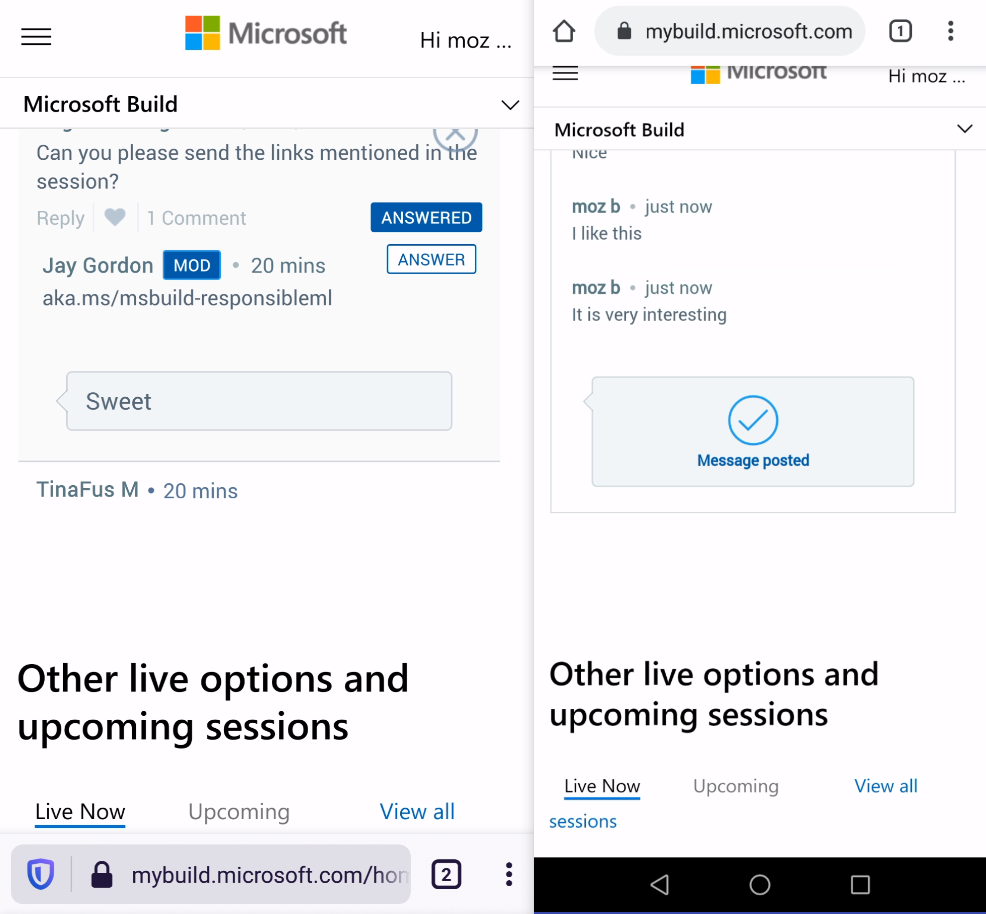Click ANSWER to mark Jay Gordon's reply

[431, 259]
